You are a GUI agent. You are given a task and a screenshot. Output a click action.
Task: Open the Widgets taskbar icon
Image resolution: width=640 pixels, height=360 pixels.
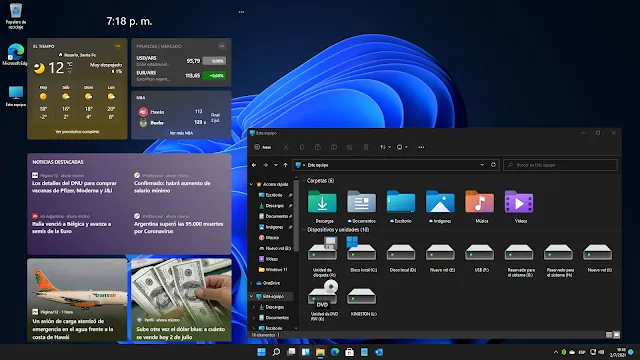[306, 352]
